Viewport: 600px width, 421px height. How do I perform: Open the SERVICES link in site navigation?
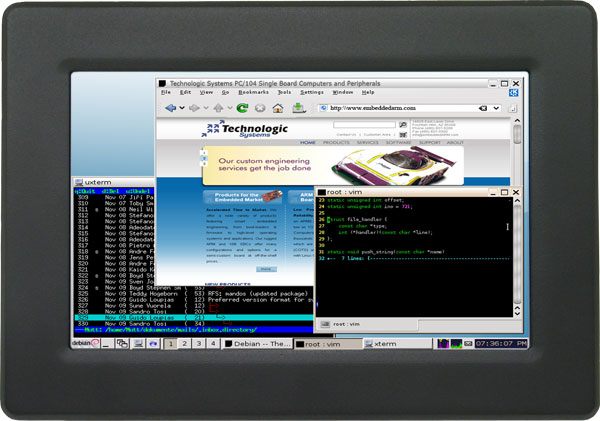coord(367,142)
